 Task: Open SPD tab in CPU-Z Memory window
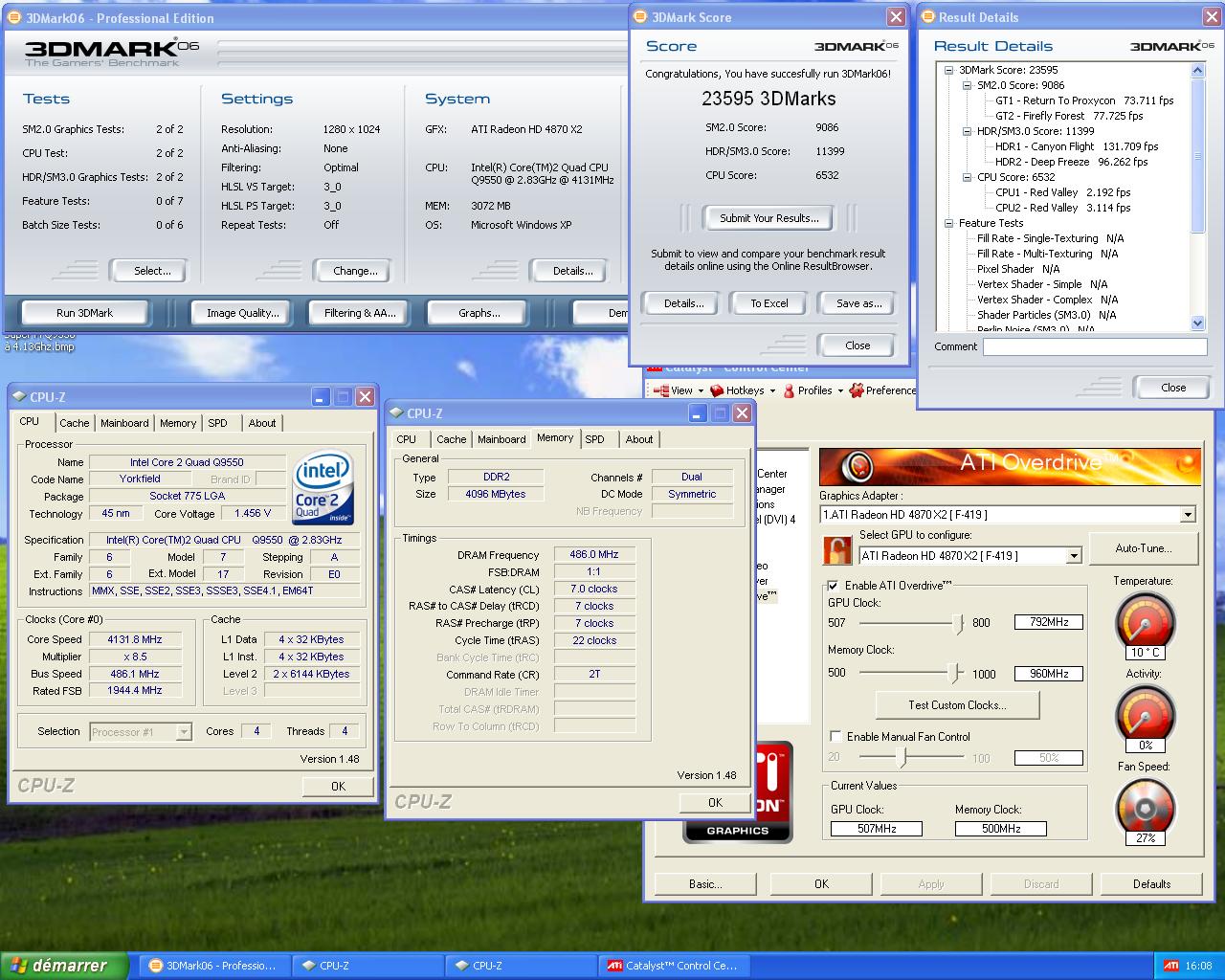595,439
